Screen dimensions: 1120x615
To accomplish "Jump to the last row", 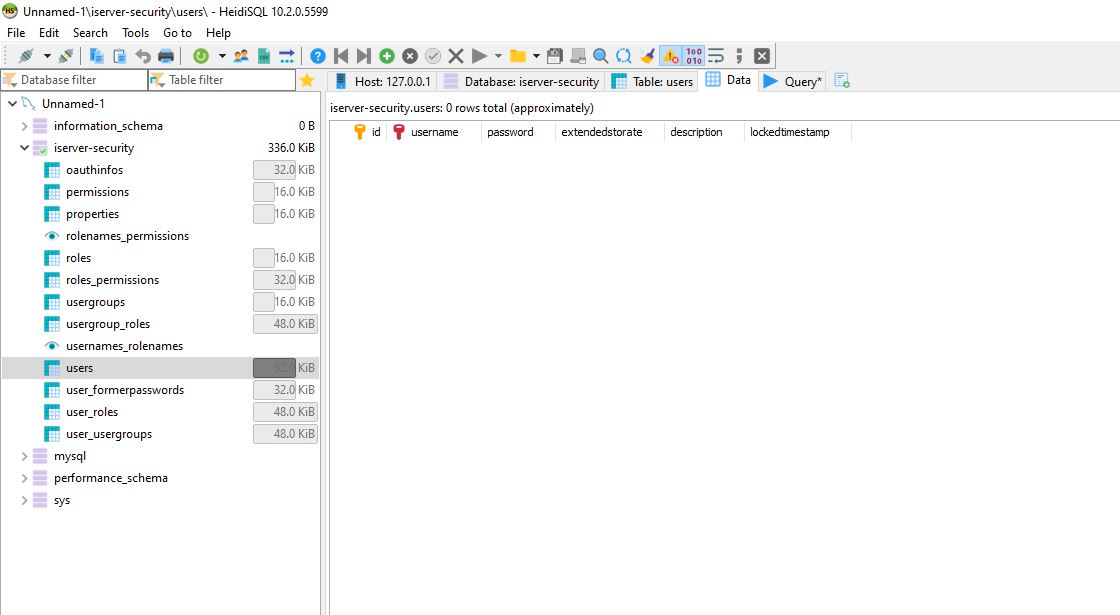I will pos(364,56).
